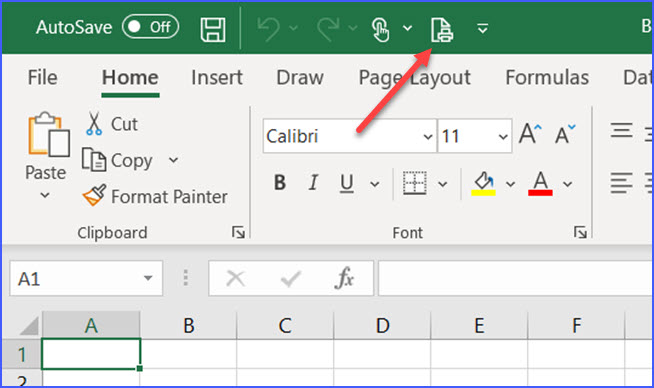This screenshot has width=654, height=388.
Task: Switch to the Insert tab
Action: tap(217, 78)
